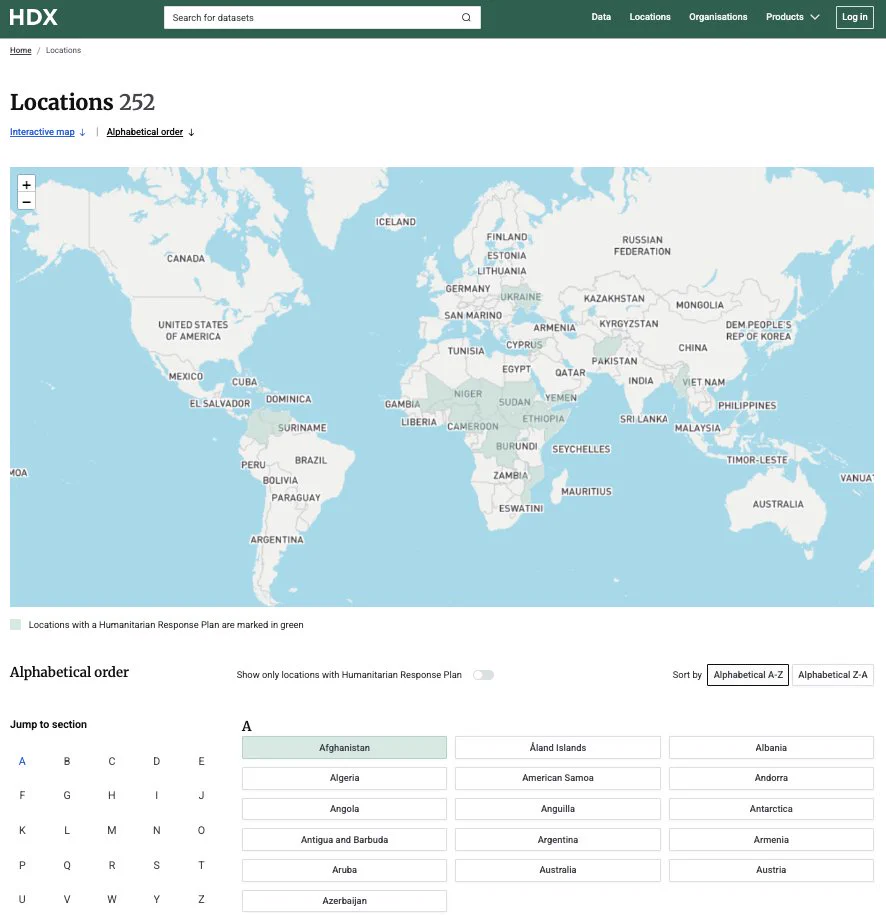Go to Home breadcrumb link
886x920 pixels.
pos(21,50)
